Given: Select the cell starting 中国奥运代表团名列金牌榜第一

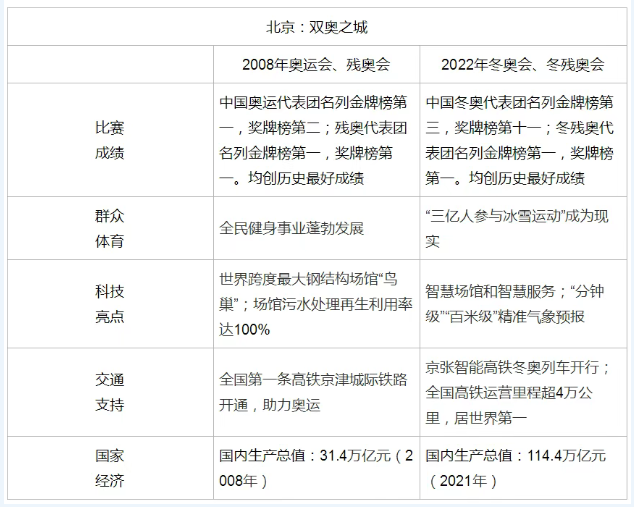Looking at the screenshot, I should click(x=317, y=140).
